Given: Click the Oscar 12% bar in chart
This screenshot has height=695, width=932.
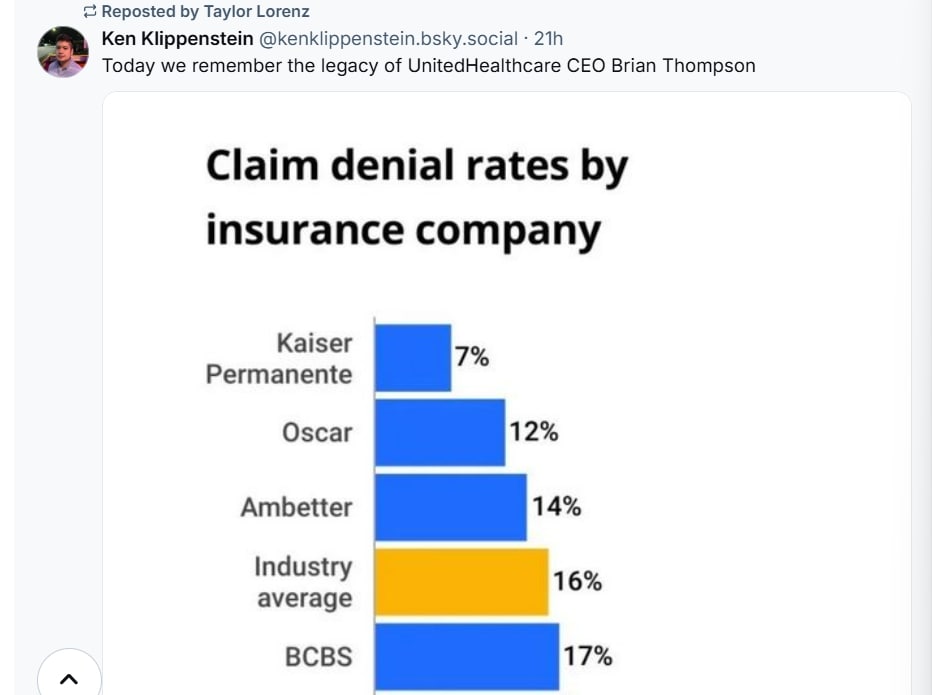Looking at the screenshot, I should tap(440, 432).
